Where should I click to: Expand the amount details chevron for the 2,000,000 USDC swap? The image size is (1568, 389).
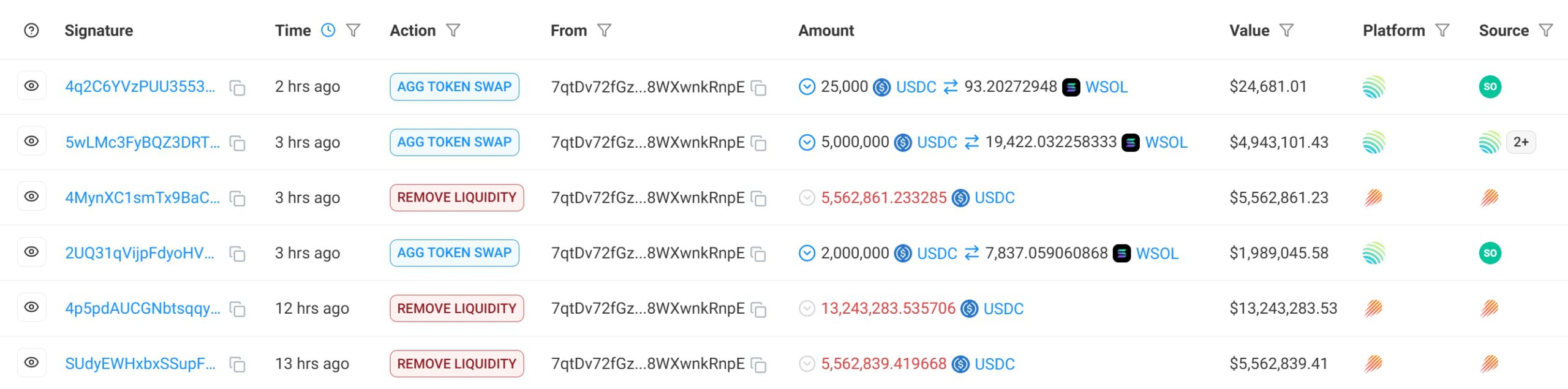[807, 253]
